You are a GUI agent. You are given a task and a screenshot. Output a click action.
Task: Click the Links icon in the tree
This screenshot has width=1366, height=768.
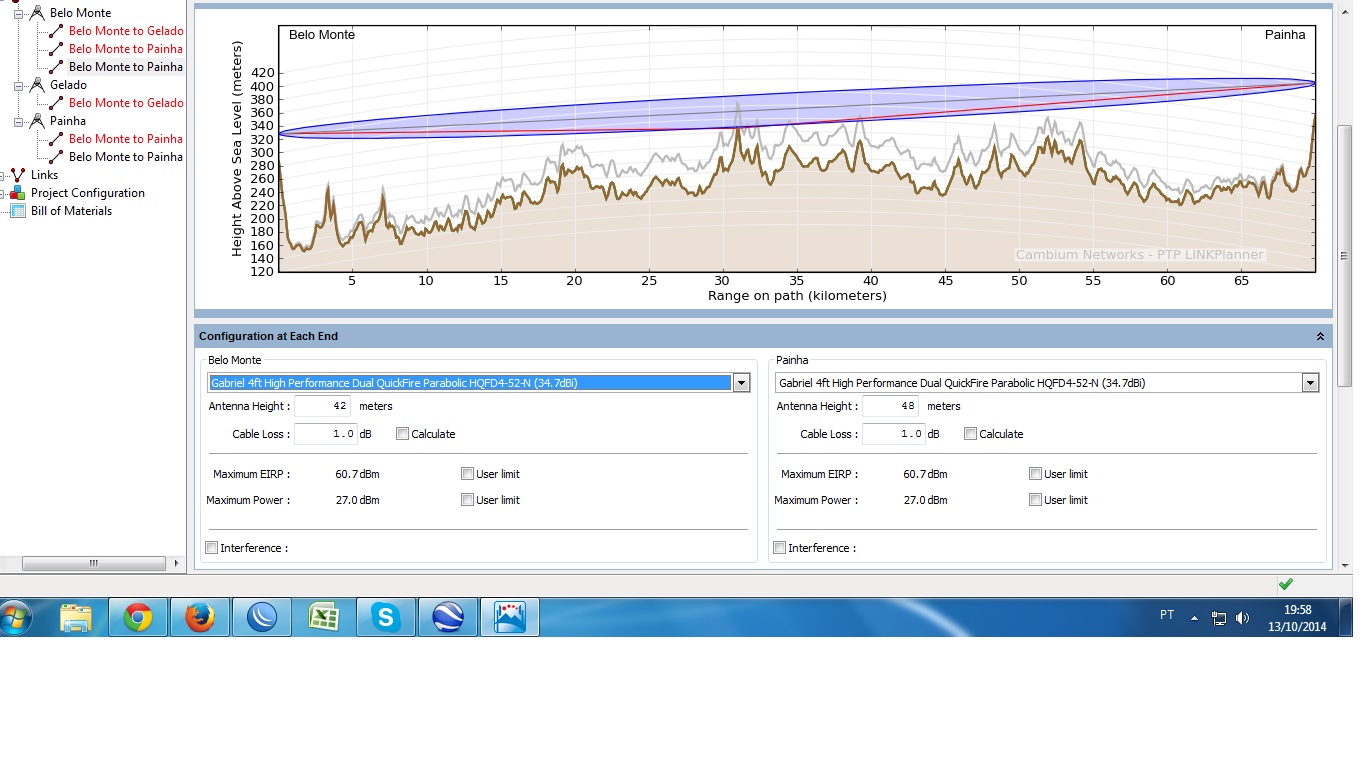pyautogui.click(x=17, y=175)
